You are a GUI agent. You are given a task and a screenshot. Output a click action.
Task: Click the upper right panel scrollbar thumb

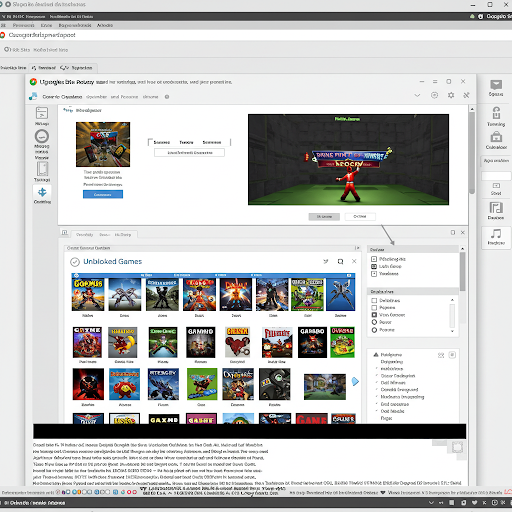click(462, 271)
